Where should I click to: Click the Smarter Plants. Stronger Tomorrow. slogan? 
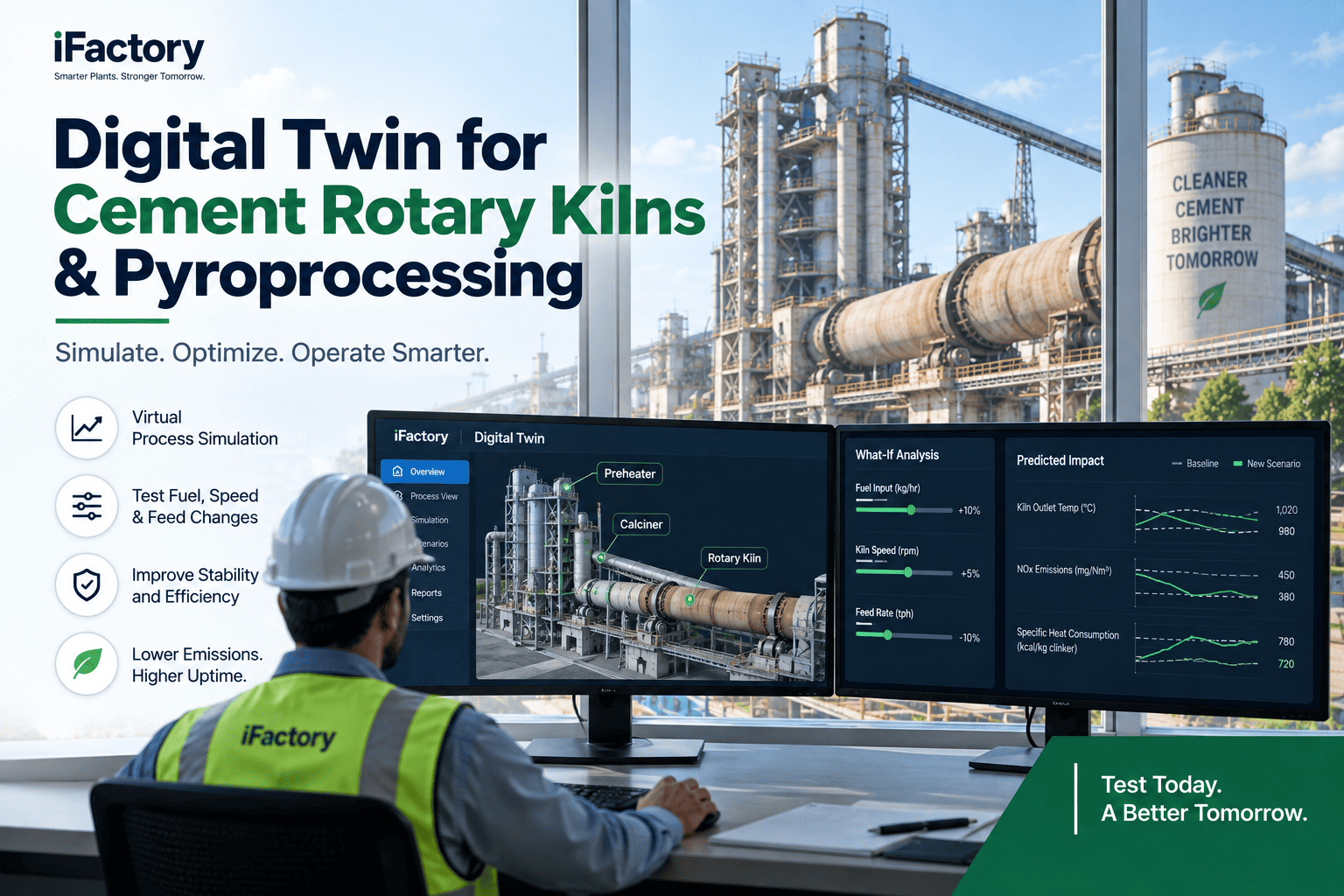129,77
